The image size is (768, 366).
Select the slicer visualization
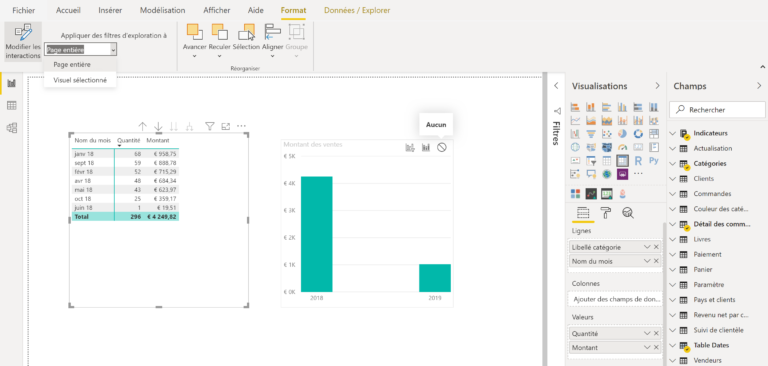[591, 160]
